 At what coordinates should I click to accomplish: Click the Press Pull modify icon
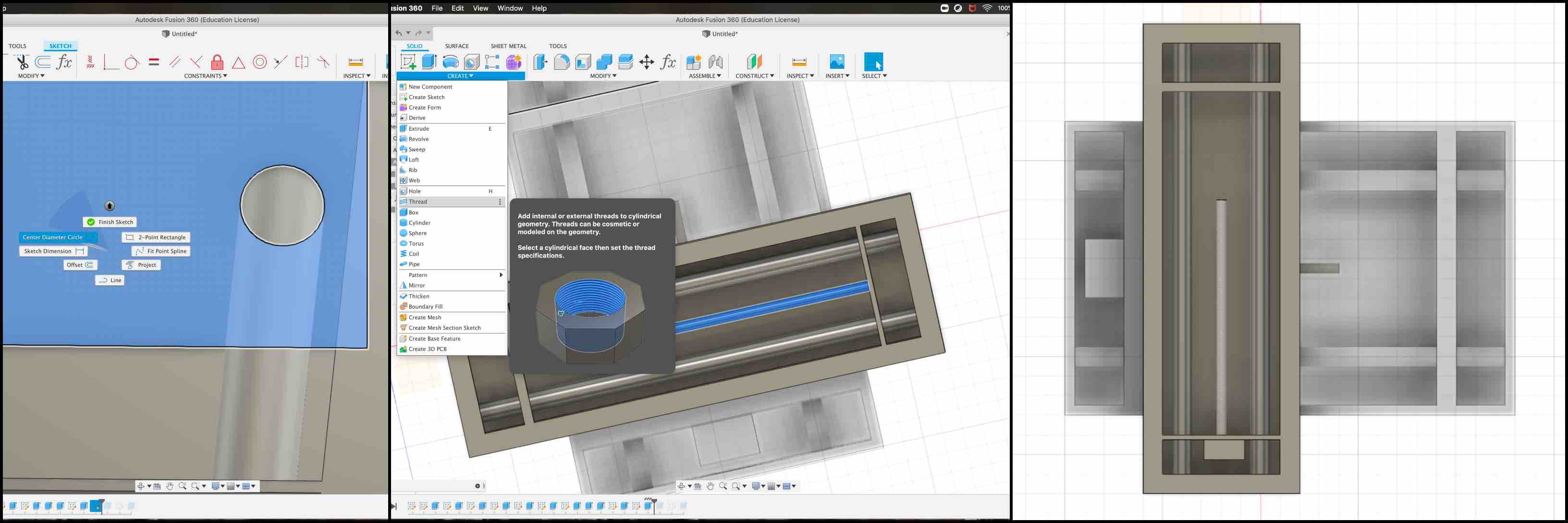(x=540, y=62)
